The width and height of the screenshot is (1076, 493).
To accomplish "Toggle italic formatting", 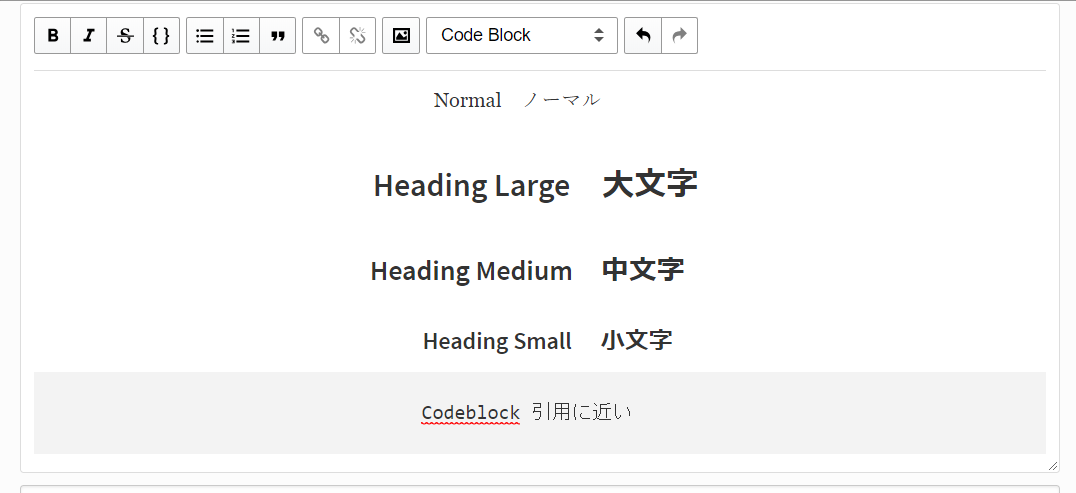I will pos(89,36).
